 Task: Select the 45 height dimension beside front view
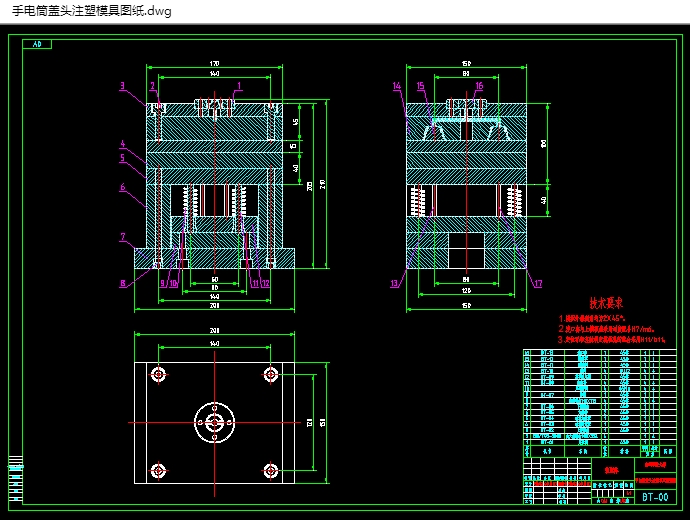[x=296, y=122]
